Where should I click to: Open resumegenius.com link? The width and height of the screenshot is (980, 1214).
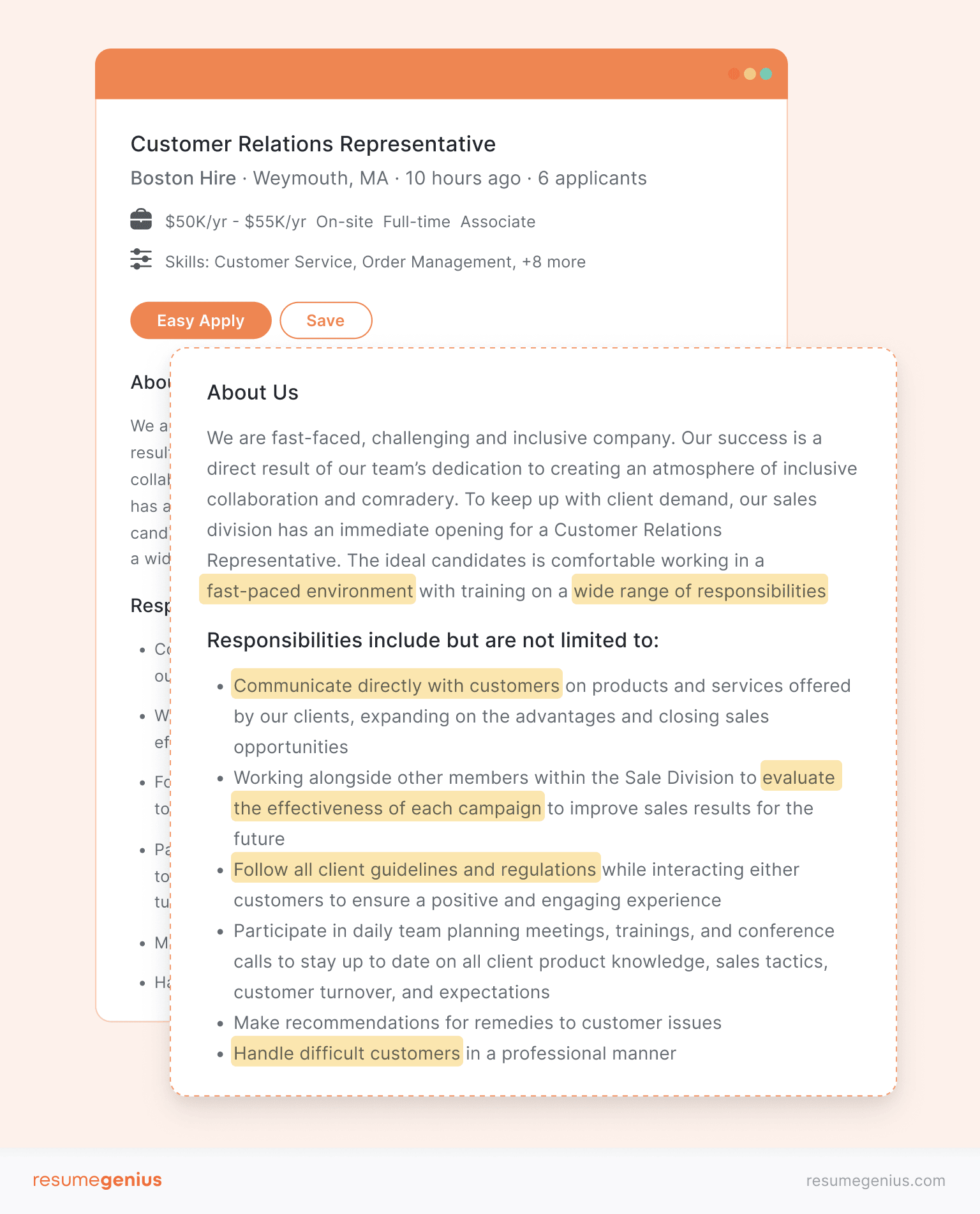(875, 1180)
